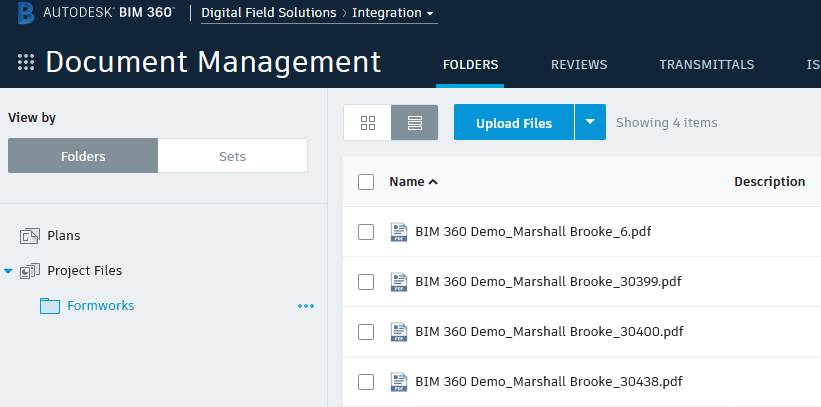Open the Folders tab
This screenshot has height=407, width=821.
click(x=470, y=64)
